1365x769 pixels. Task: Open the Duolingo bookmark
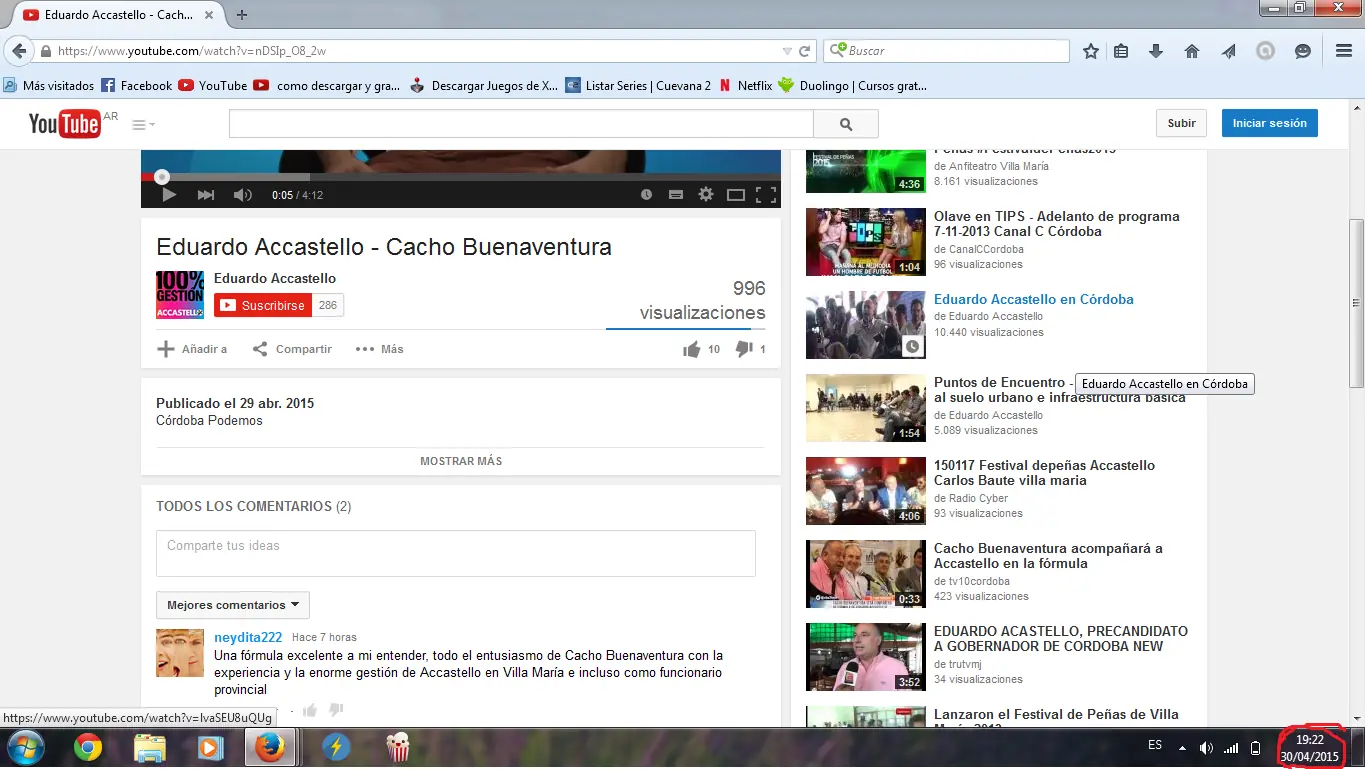click(853, 86)
